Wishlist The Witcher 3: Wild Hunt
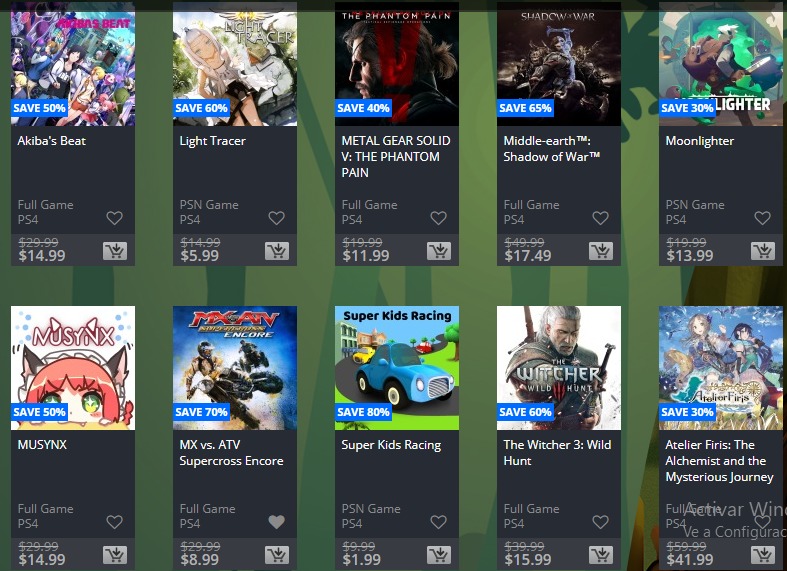Image resolution: width=787 pixels, height=571 pixels. click(x=600, y=522)
